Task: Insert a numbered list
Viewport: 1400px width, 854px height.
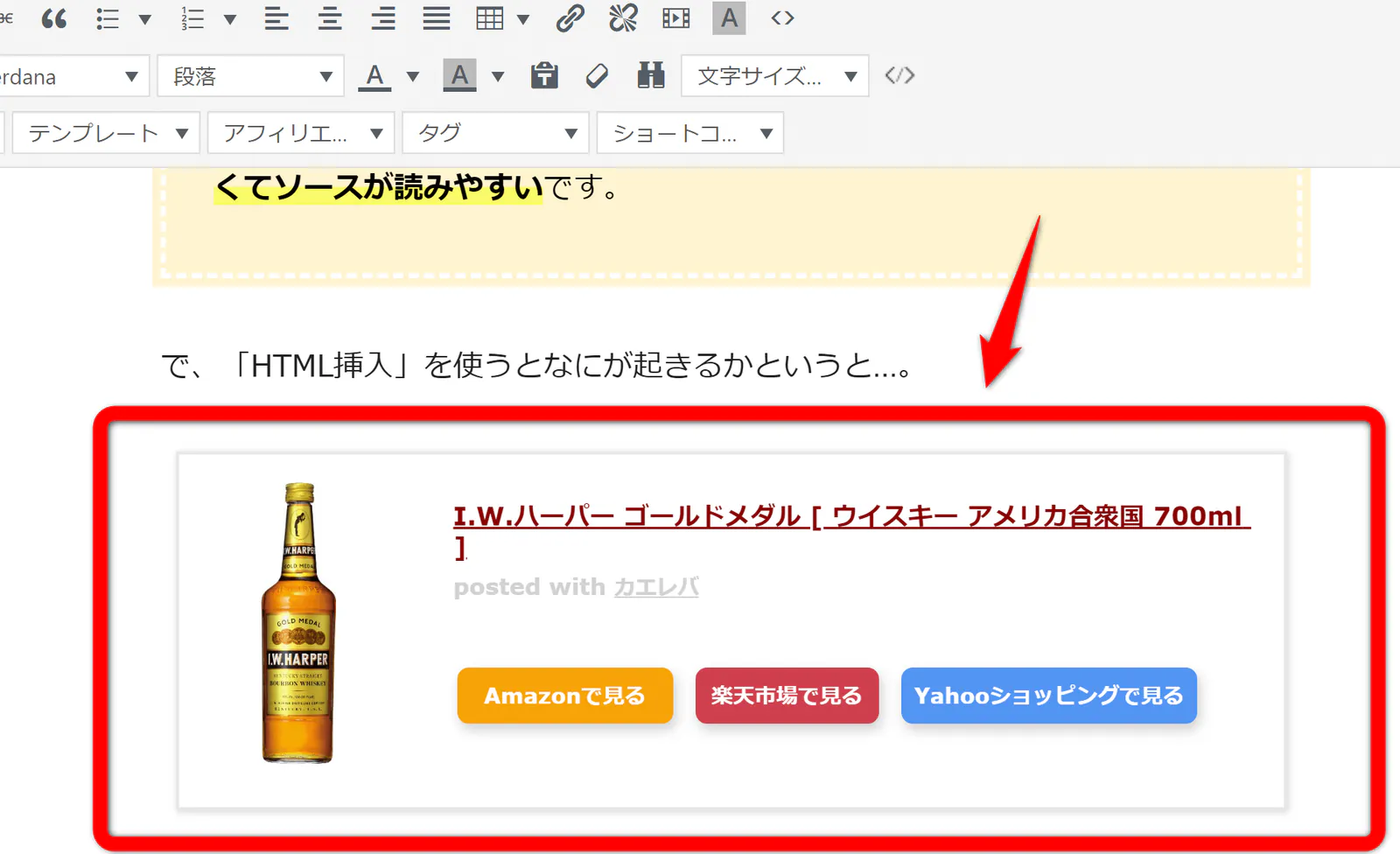Action: (x=192, y=18)
